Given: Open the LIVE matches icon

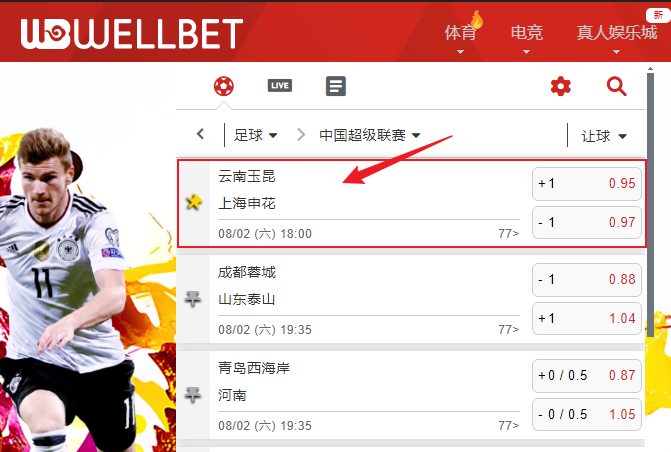Looking at the screenshot, I should [x=280, y=86].
